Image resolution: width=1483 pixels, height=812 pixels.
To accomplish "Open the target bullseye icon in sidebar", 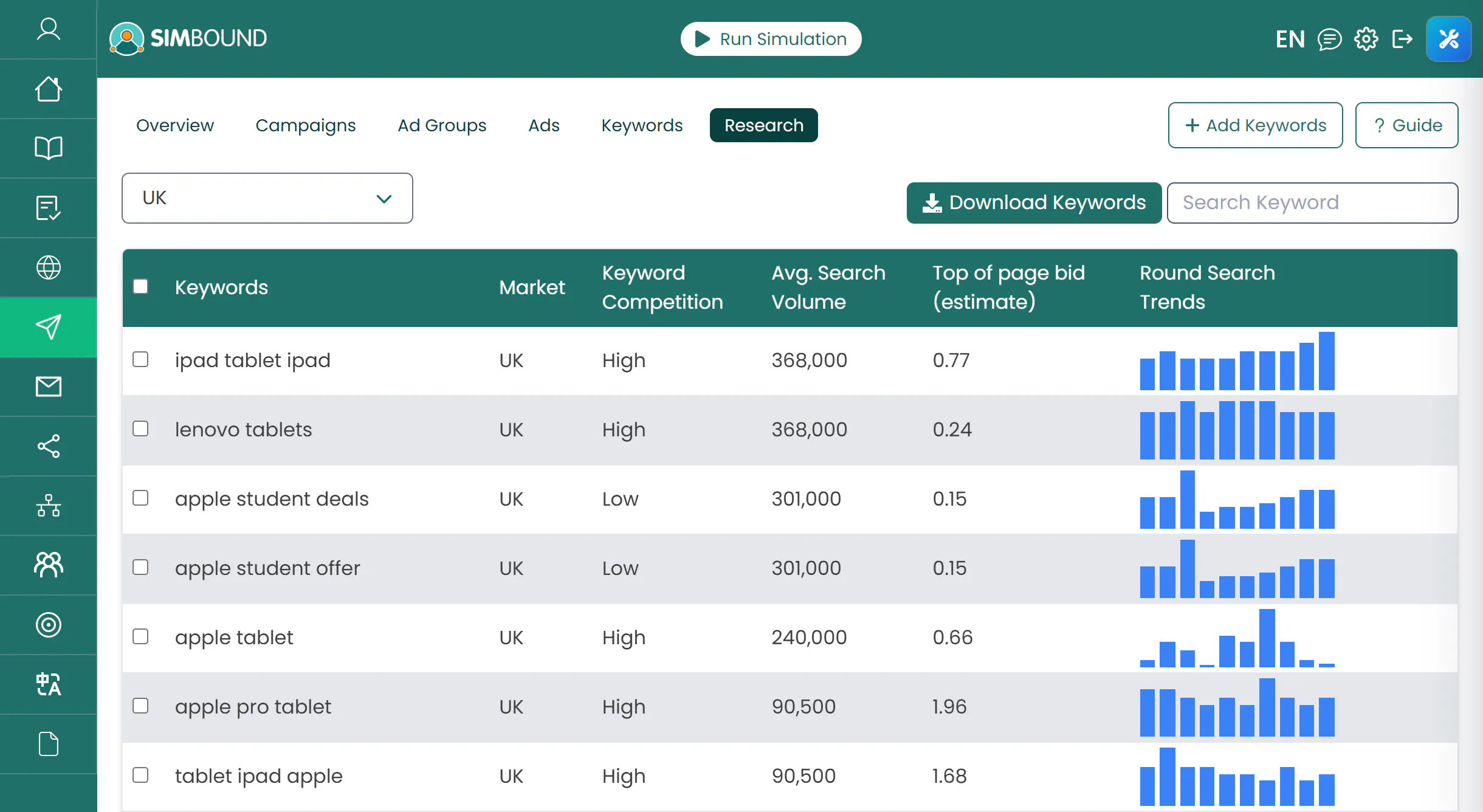I will tap(49, 625).
